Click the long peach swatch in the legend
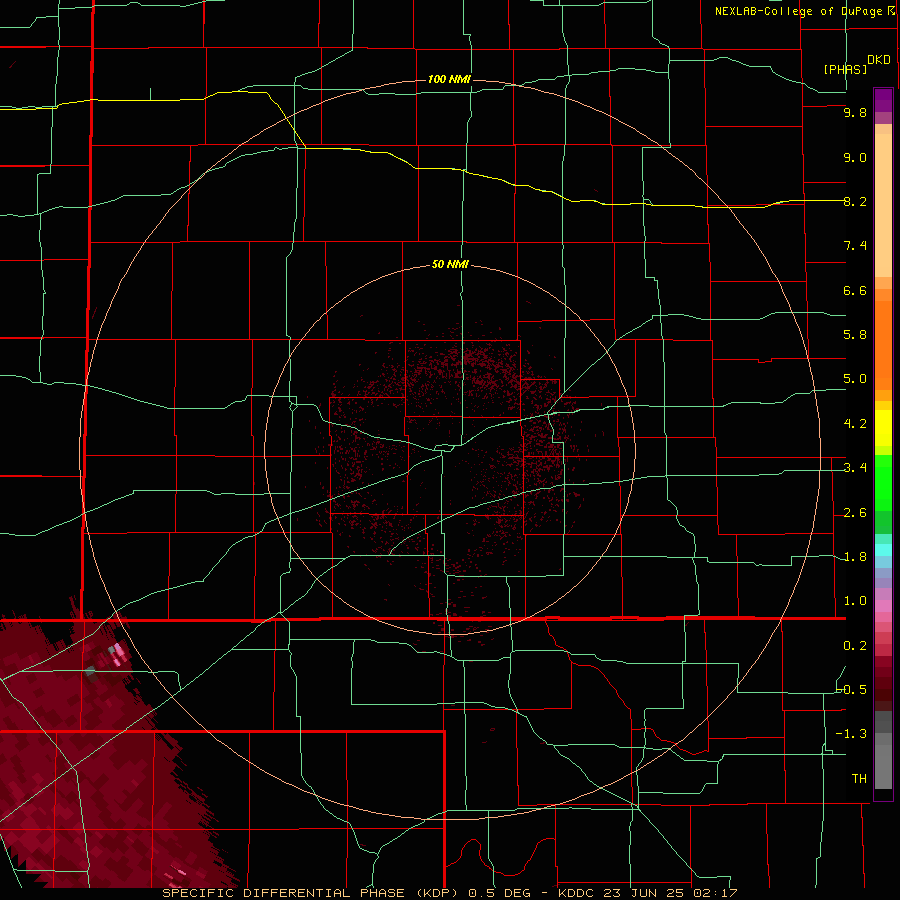The width and height of the screenshot is (900, 900). pyautogui.click(x=883, y=205)
